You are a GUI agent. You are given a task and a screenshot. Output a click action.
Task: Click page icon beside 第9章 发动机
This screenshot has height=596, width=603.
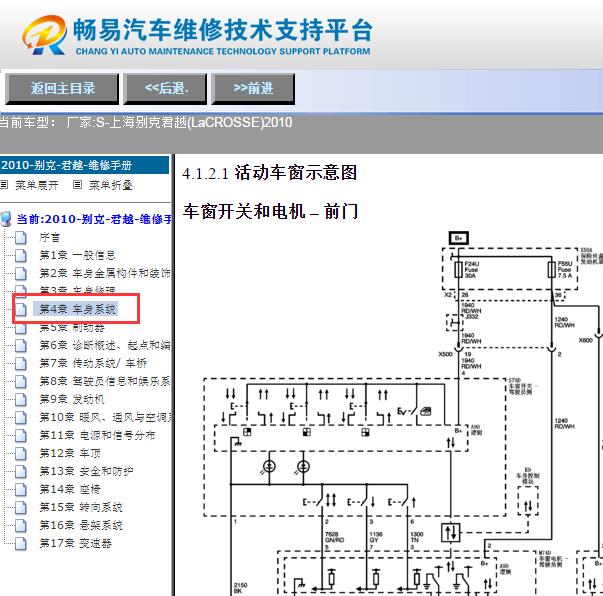click(x=20, y=400)
